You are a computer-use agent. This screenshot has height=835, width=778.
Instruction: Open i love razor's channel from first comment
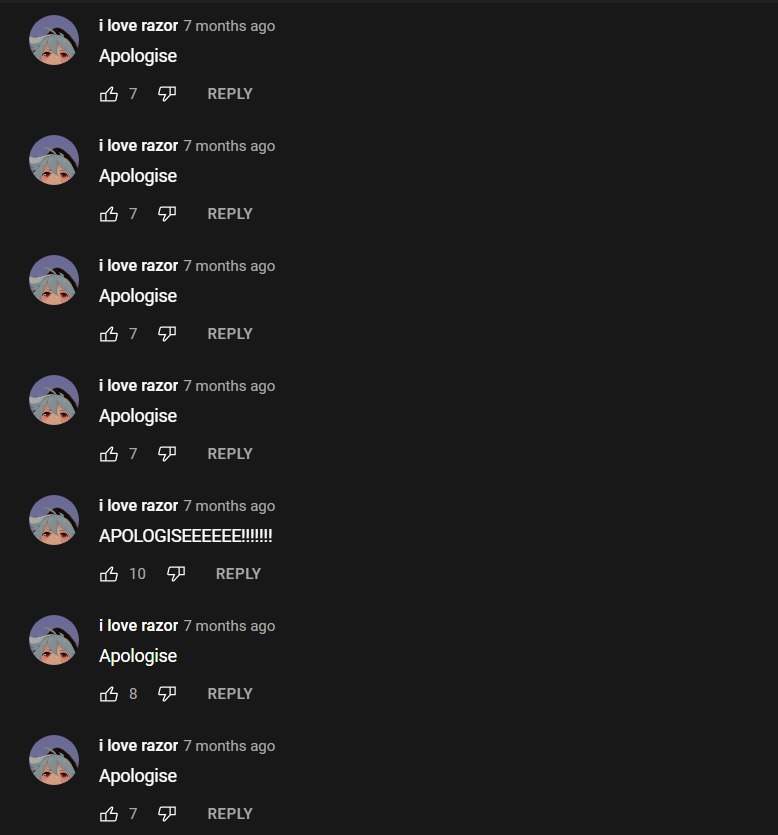click(138, 26)
